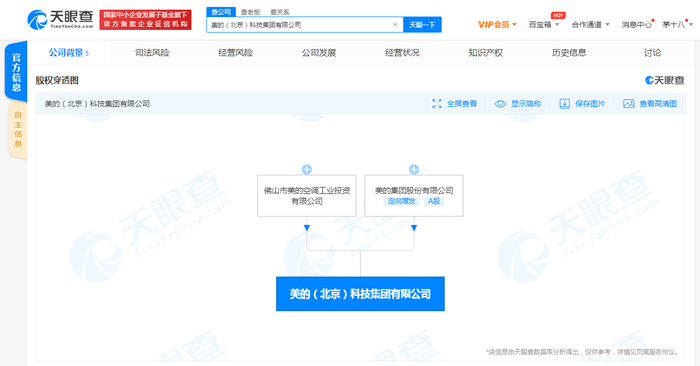The width and height of the screenshot is (700, 366).
Task: Click the 保存图片 download icon
Action: coord(565,104)
